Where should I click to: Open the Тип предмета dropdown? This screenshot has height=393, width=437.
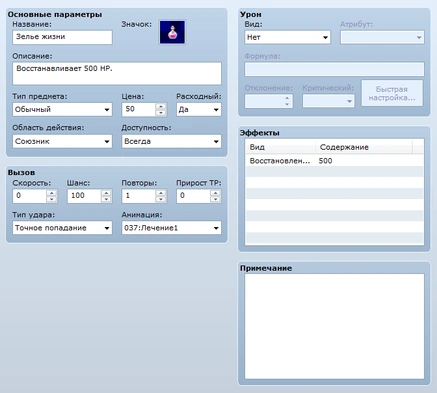click(62, 109)
